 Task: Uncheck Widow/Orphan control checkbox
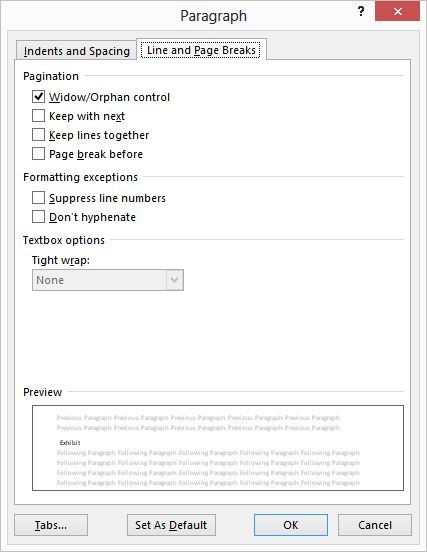tap(38, 96)
